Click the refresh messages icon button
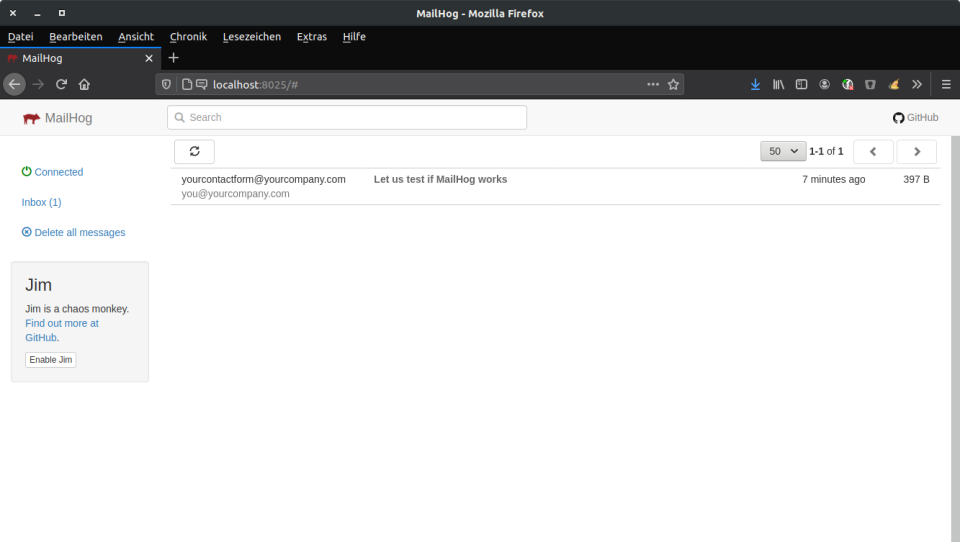 point(194,151)
